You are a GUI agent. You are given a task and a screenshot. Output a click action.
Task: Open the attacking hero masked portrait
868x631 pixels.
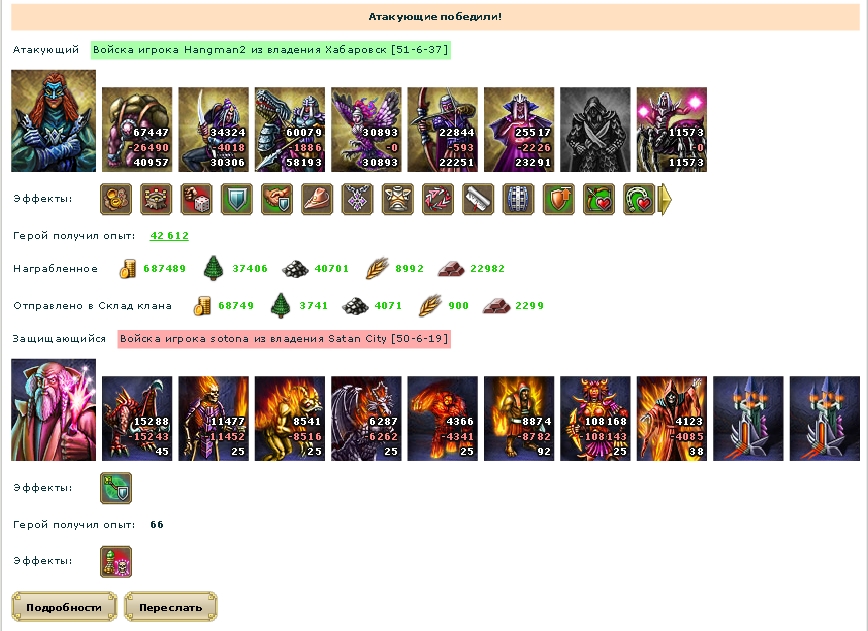point(54,121)
